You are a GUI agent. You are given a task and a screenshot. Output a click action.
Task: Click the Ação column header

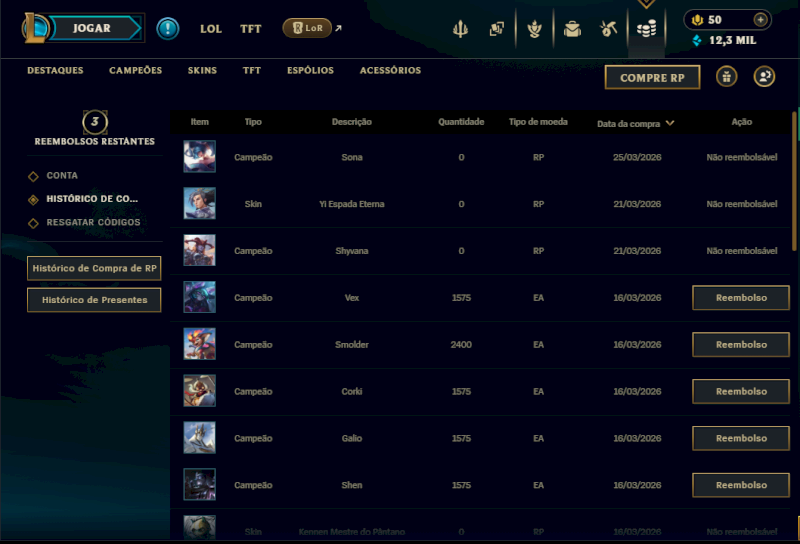pos(741,121)
